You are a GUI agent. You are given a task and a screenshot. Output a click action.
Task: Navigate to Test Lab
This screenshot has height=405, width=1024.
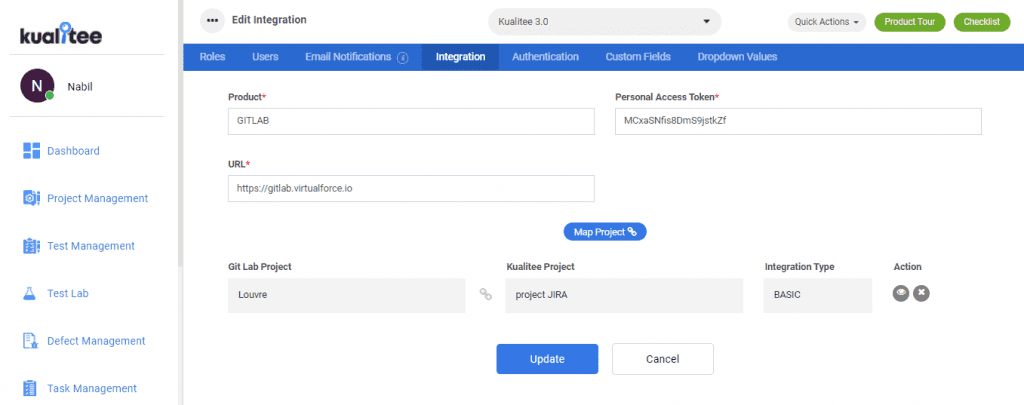[68, 294]
